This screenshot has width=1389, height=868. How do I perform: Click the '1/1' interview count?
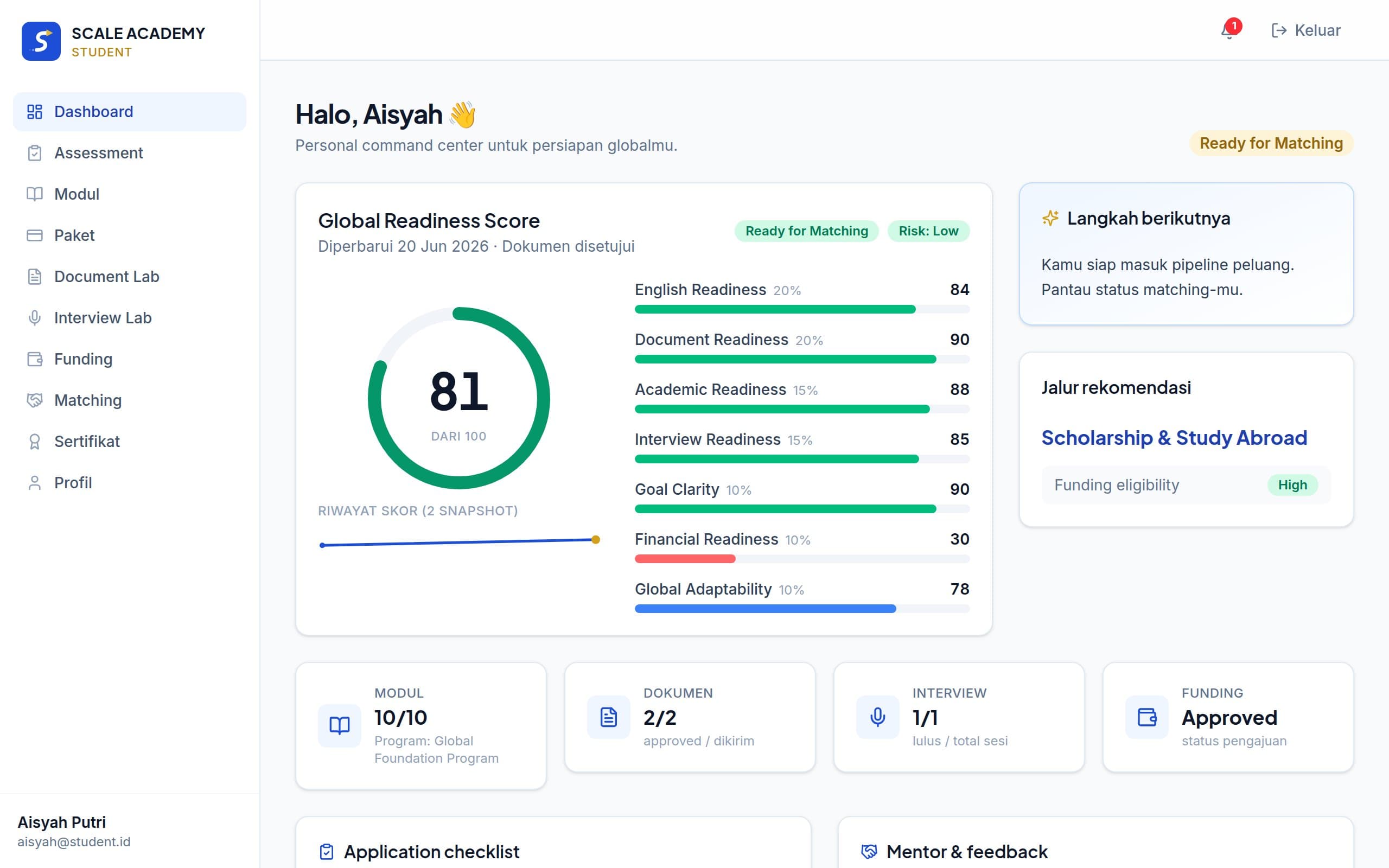coord(925,718)
